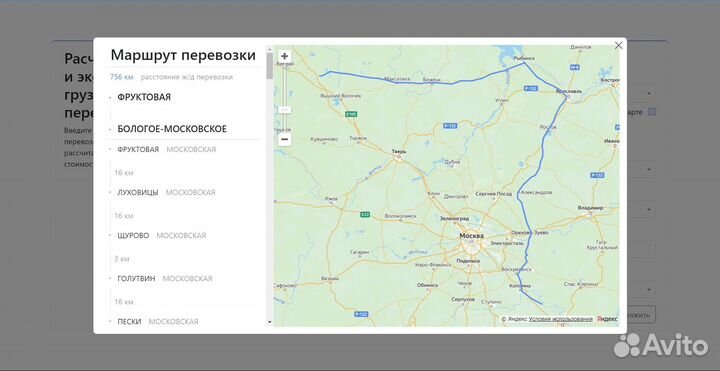The height and width of the screenshot is (371, 720).
Task: Click Подольск label on map
Action: tap(468, 261)
